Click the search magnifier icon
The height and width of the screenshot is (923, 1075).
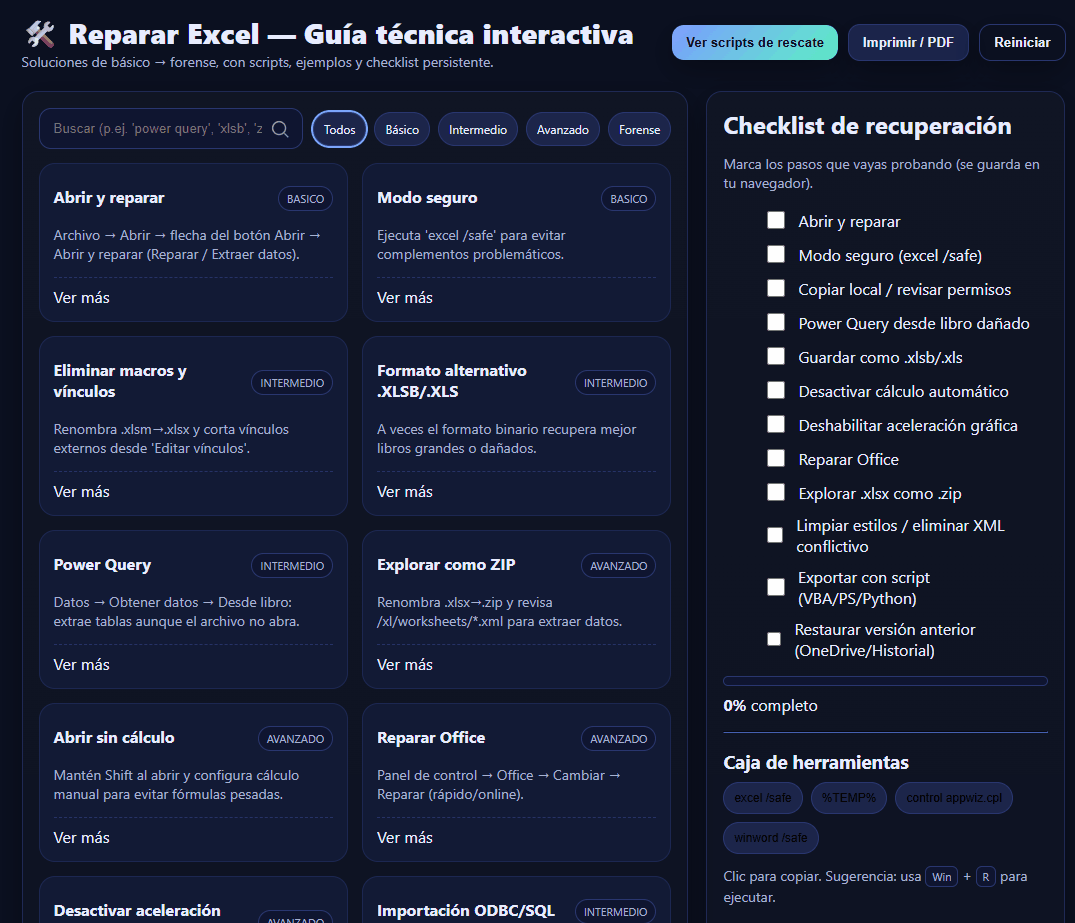(280, 129)
